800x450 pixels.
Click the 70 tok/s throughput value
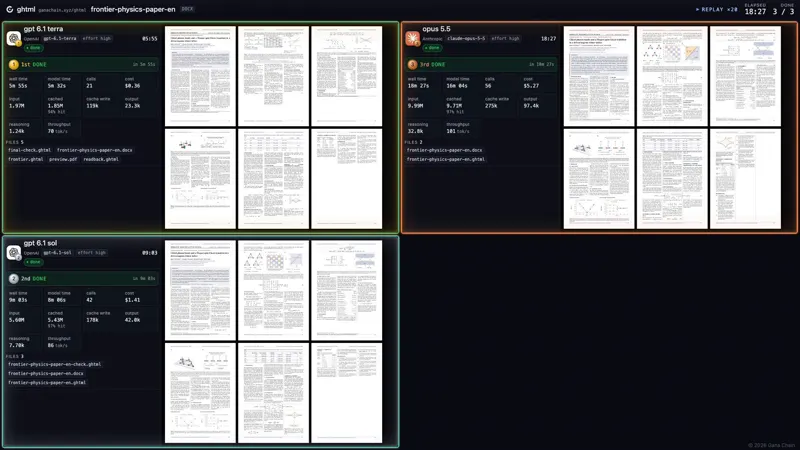pyautogui.click(x=58, y=131)
